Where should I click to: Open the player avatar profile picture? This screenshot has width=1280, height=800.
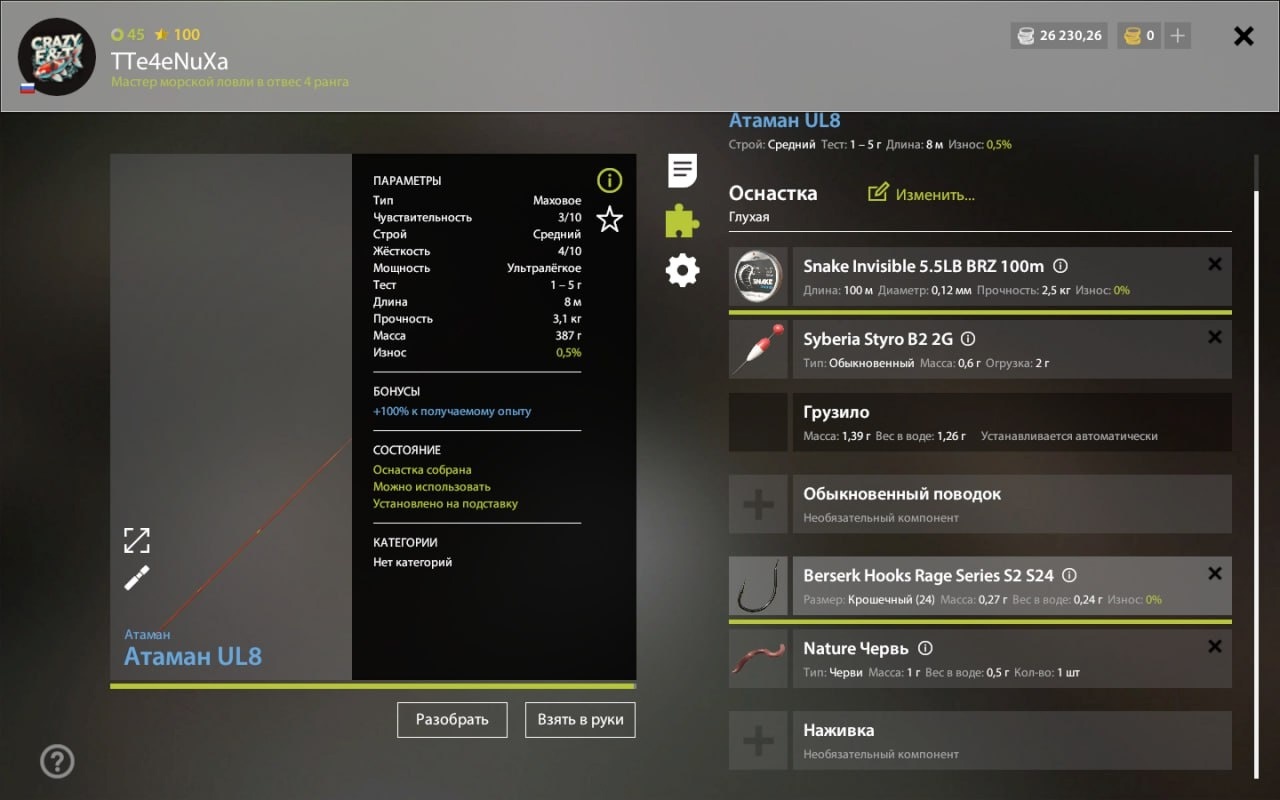(57, 57)
